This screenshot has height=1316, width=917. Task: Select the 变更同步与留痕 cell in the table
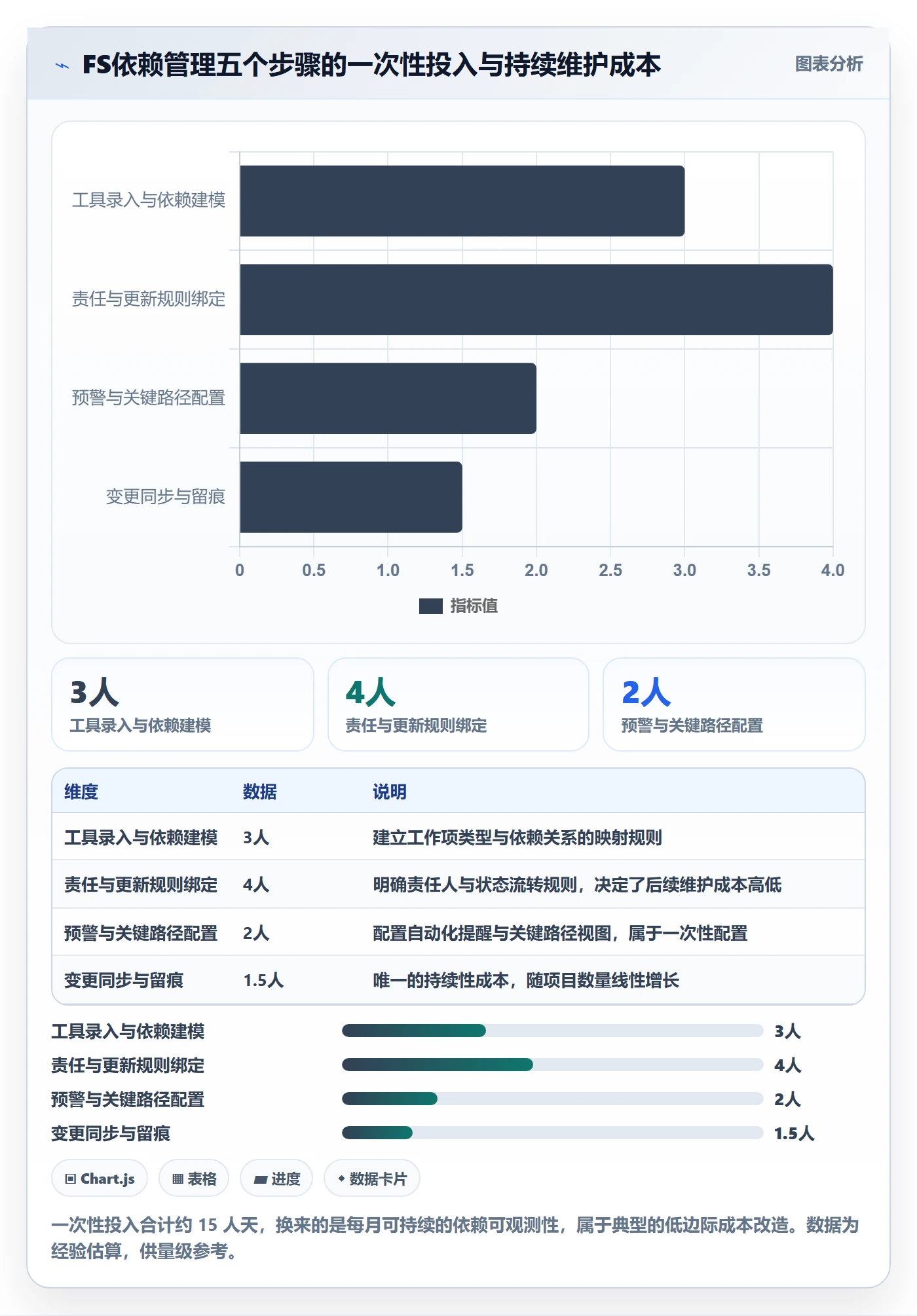tap(124, 980)
